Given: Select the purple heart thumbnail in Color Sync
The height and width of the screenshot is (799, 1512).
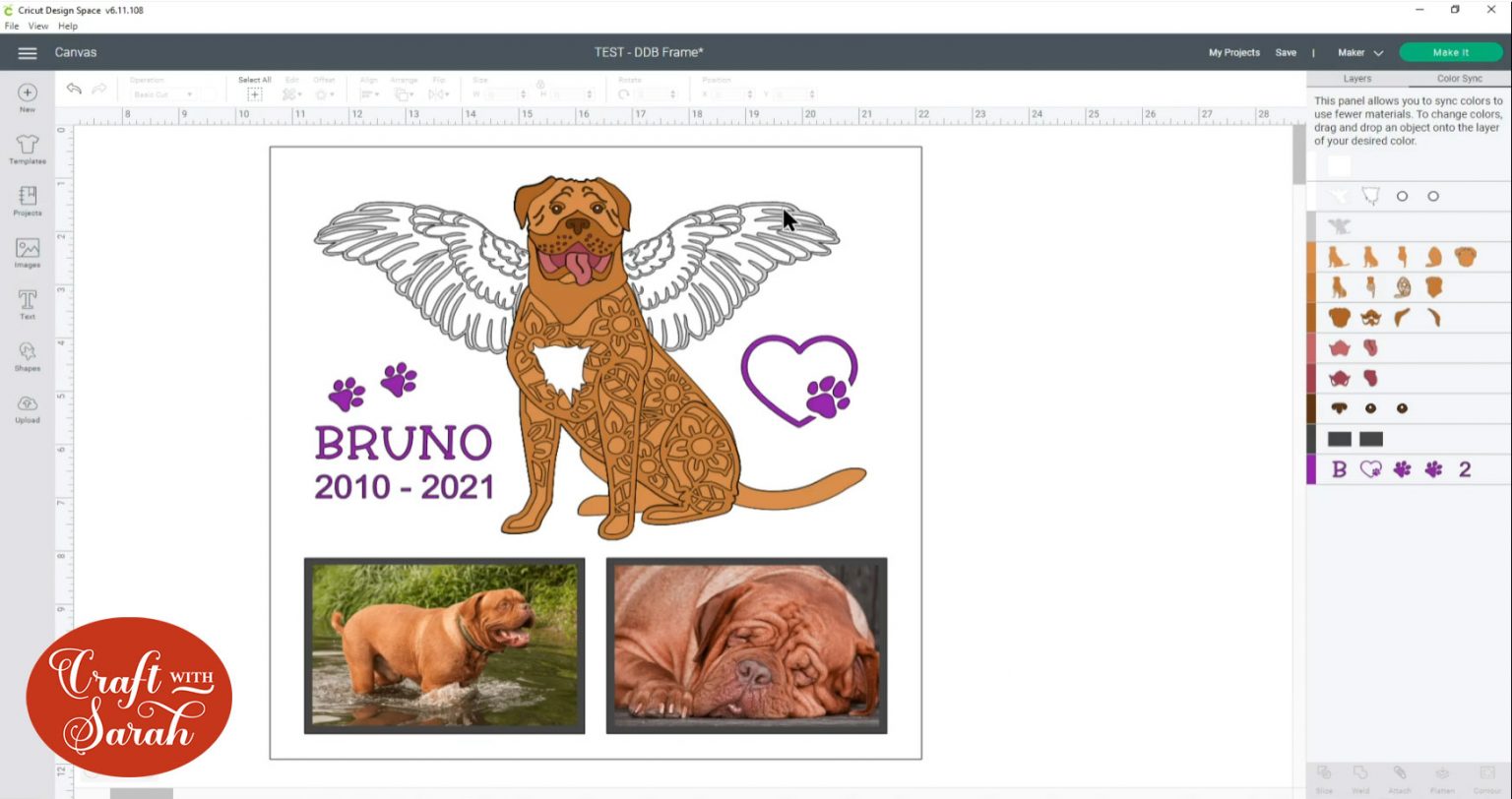Looking at the screenshot, I should click(x=1370, y=469).
